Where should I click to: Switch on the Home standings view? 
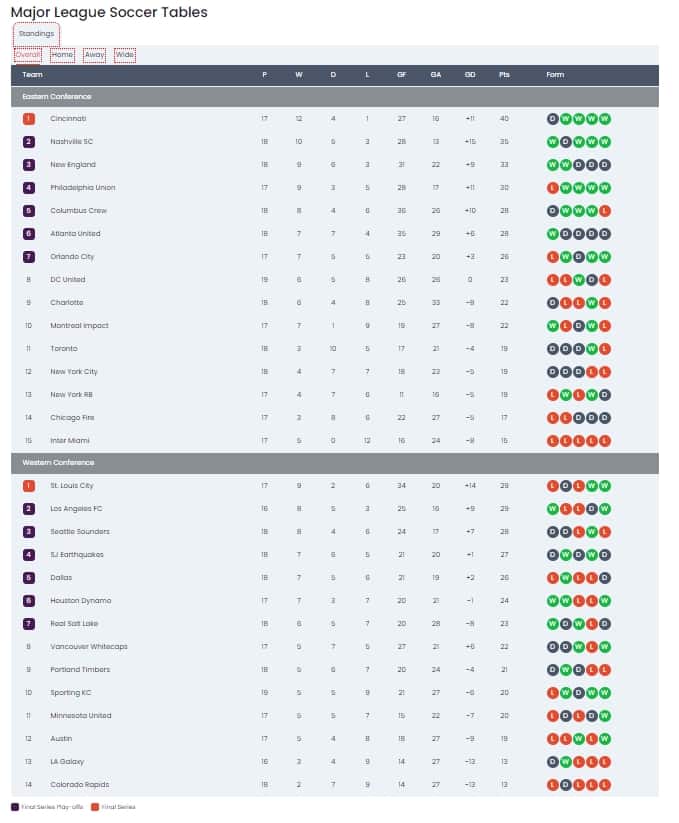pyautogui.click(x=61, y=55)
